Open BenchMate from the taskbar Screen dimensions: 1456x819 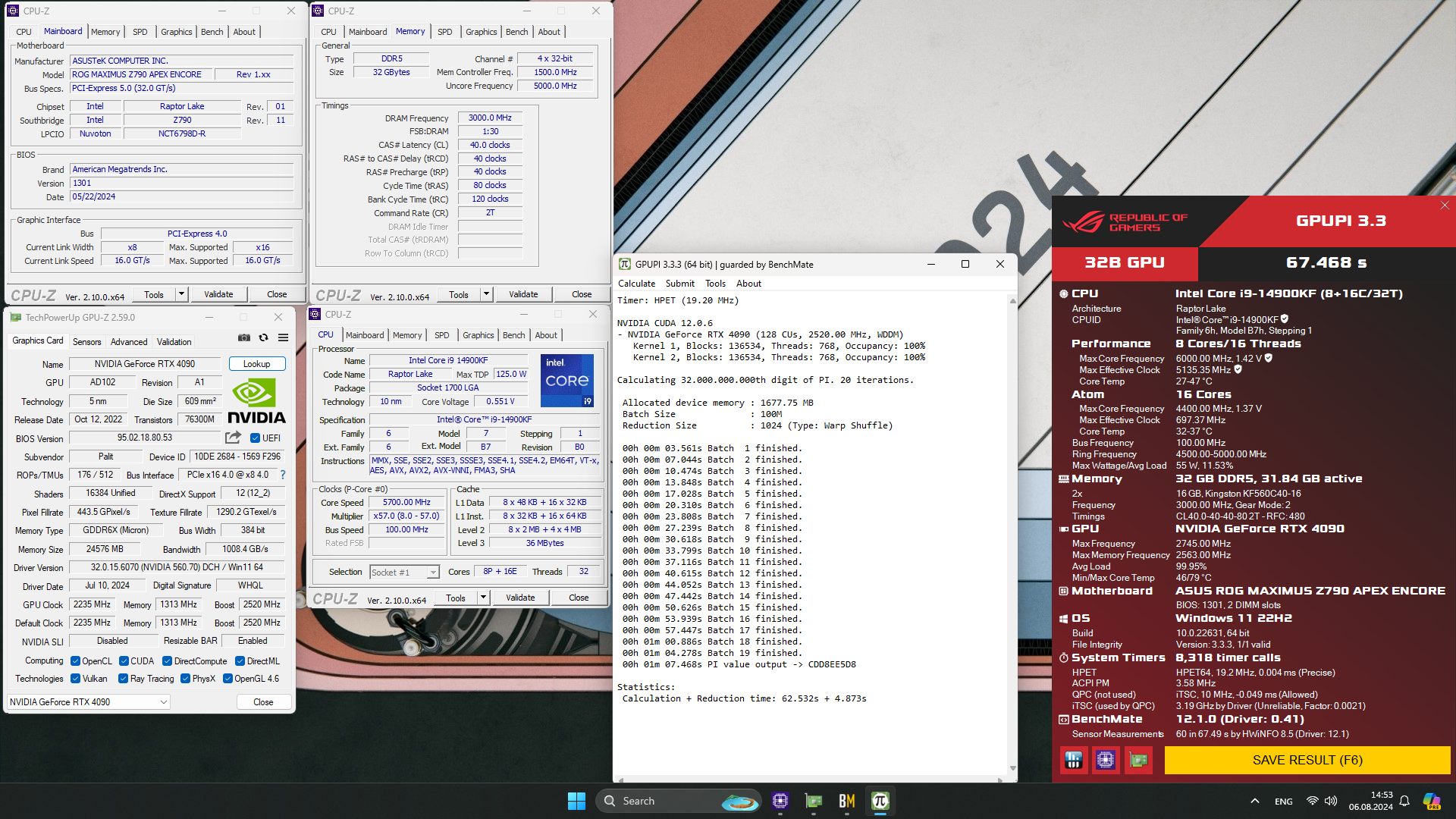(x=847, y=801)
